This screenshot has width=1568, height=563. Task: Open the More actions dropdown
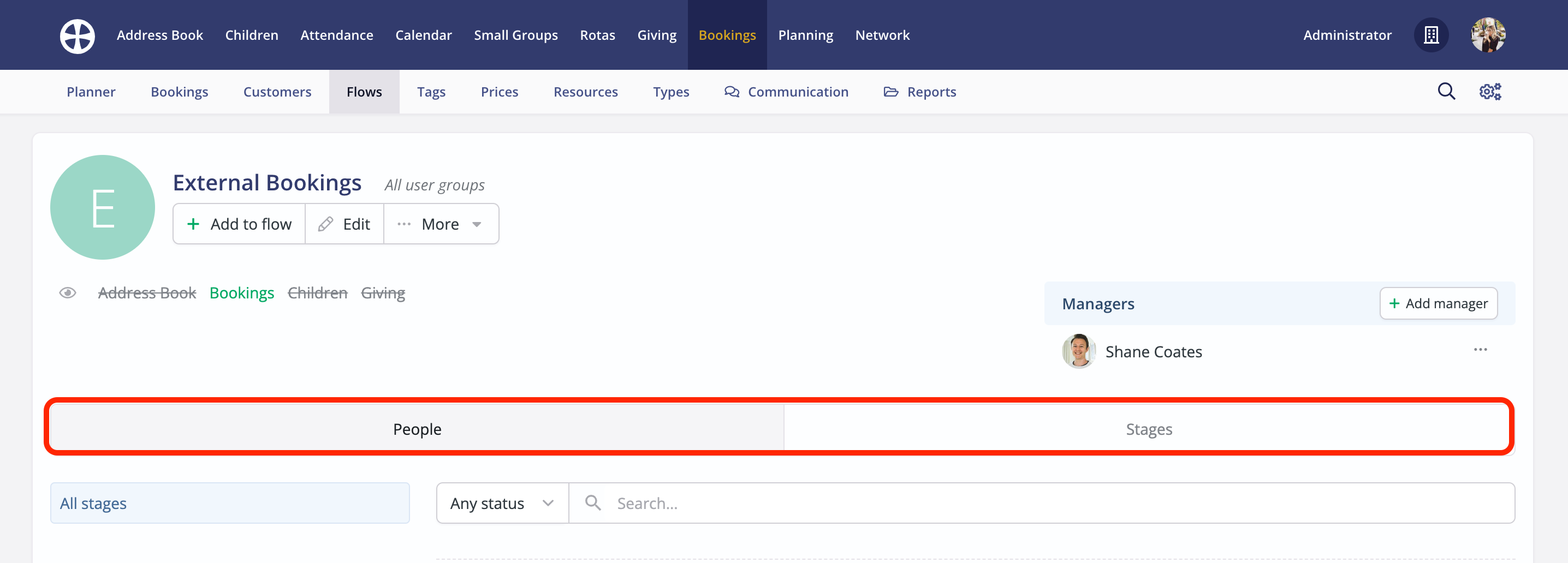[x=441, y=224]
